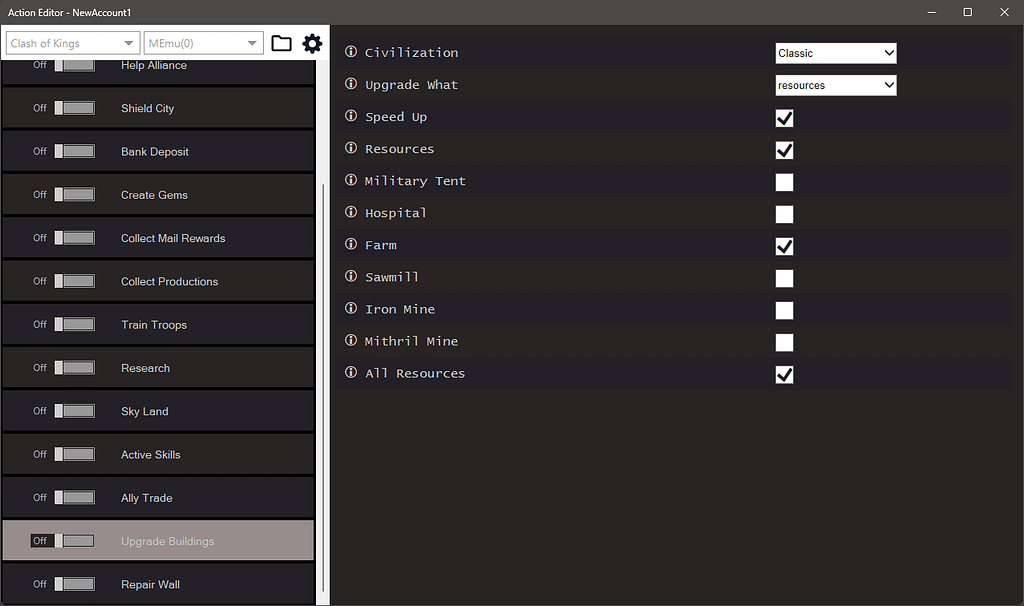The image size is (1024, 606).
Task: Enable the Military Tent checkbox
Action: click(x=784, y=182)
